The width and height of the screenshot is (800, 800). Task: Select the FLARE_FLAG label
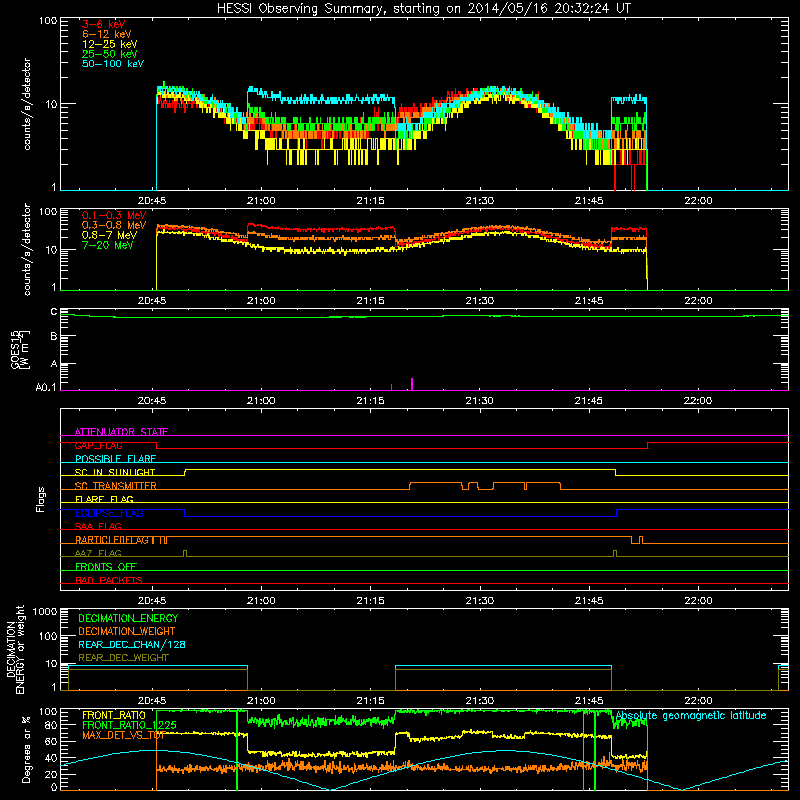(104, 499)
